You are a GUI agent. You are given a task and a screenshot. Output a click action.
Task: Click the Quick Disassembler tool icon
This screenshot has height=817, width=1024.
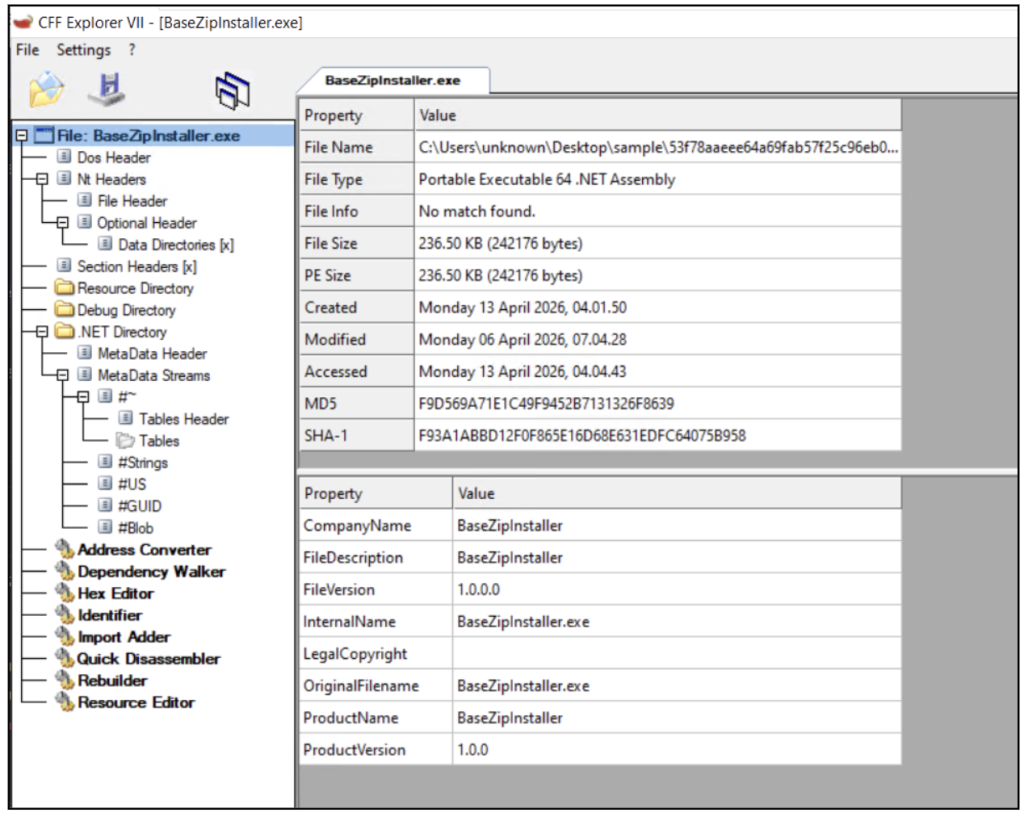click(64, 658)
